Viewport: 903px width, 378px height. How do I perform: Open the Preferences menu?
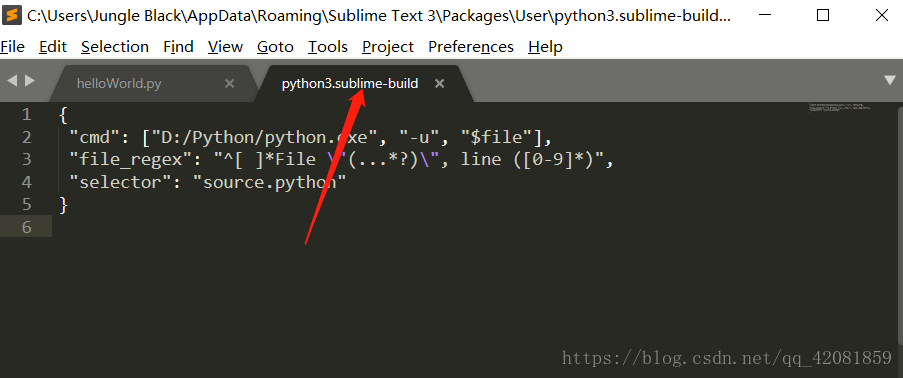(471, 47)
